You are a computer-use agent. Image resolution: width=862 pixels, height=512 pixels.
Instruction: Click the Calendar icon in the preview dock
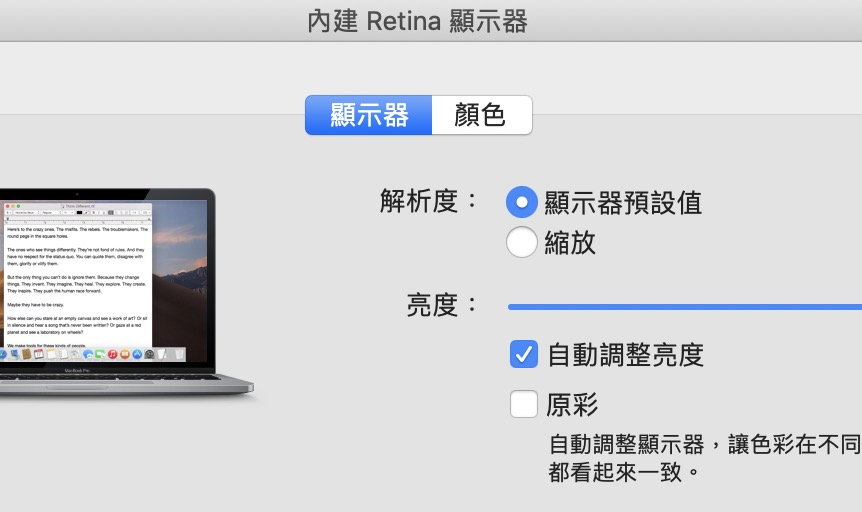[x=38, y=354]
